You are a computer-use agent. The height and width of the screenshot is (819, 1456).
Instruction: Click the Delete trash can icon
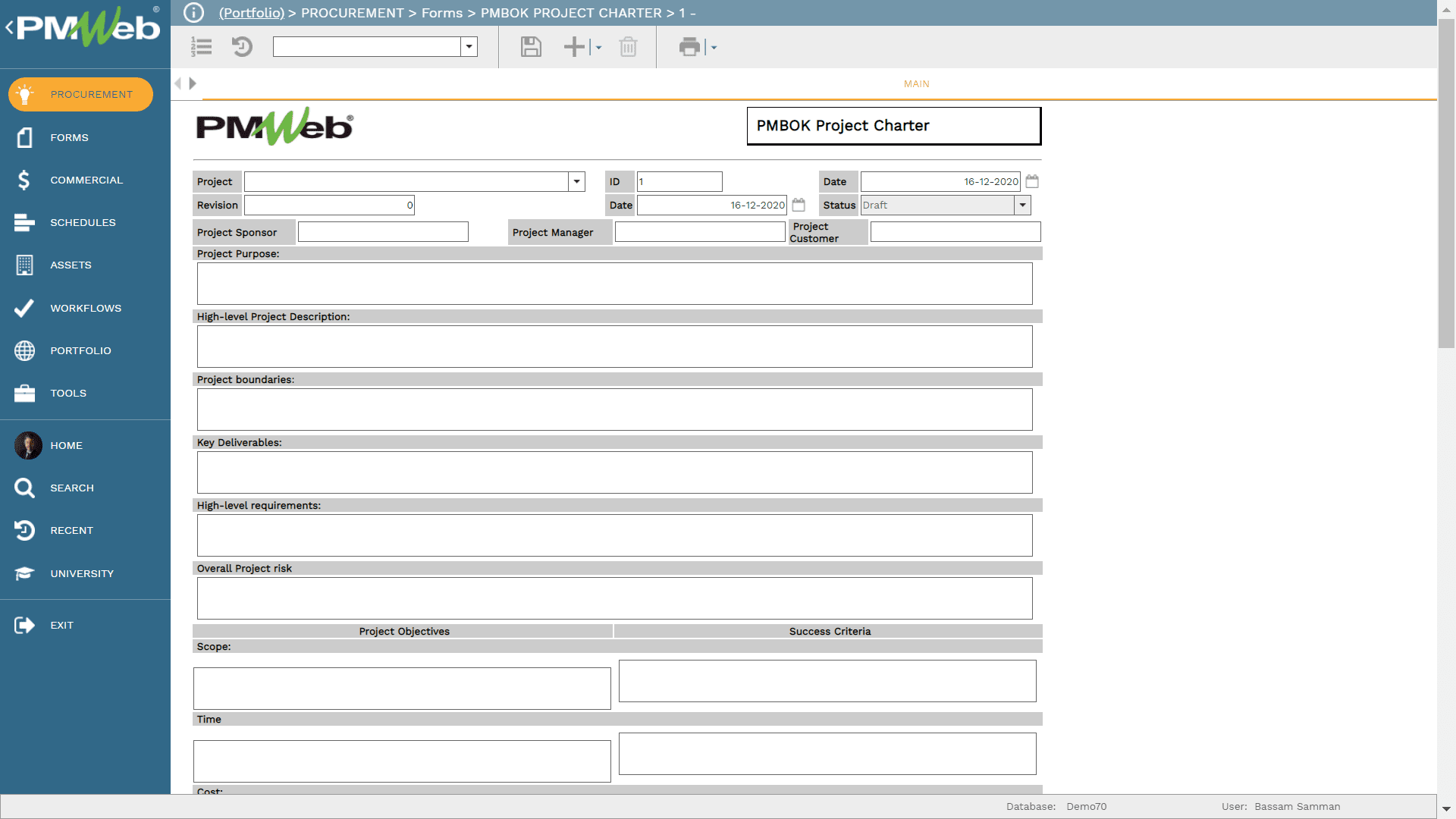[x=628, y=47]
